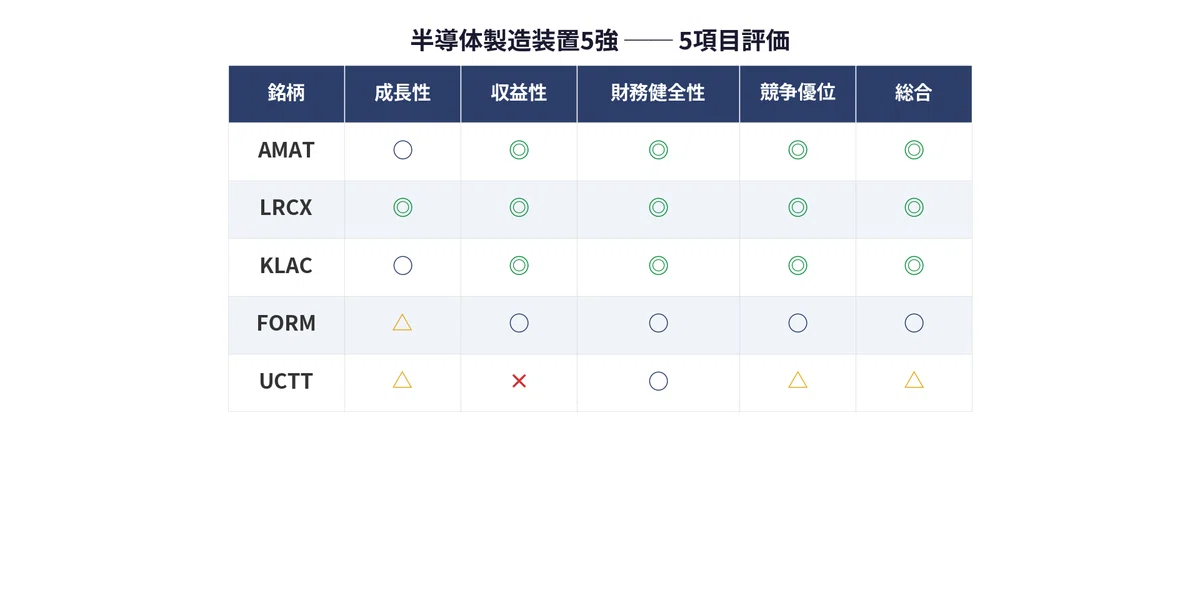Click LRCX's double-circle 財務健全性 icon
1200x615 pixels.
pyautogui.click(x=658, y=208)
